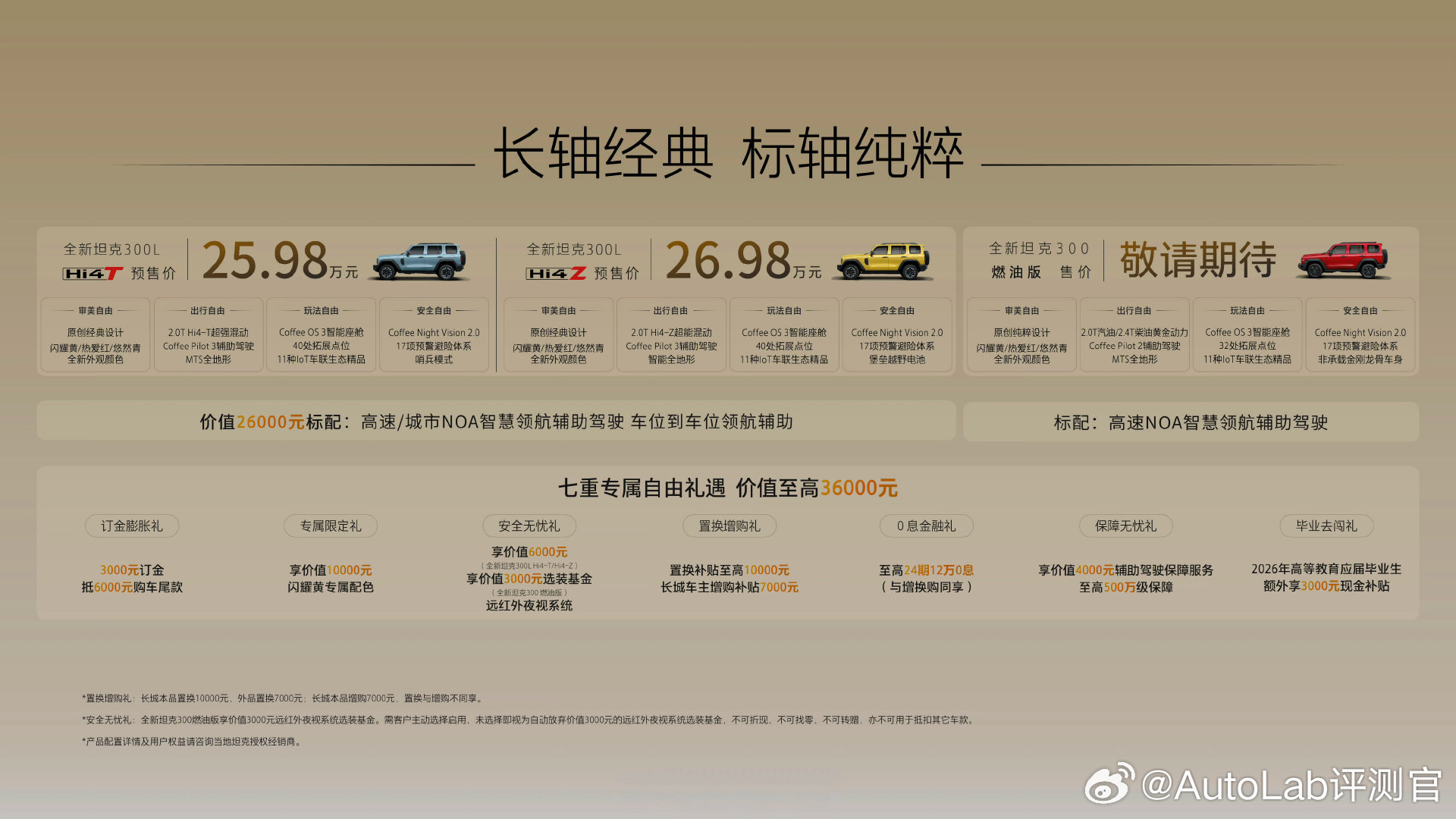The image size is (1456, 819).
Task: Click the 全新坦克300 燃油版 label
Action: (x=1040, y=260)
